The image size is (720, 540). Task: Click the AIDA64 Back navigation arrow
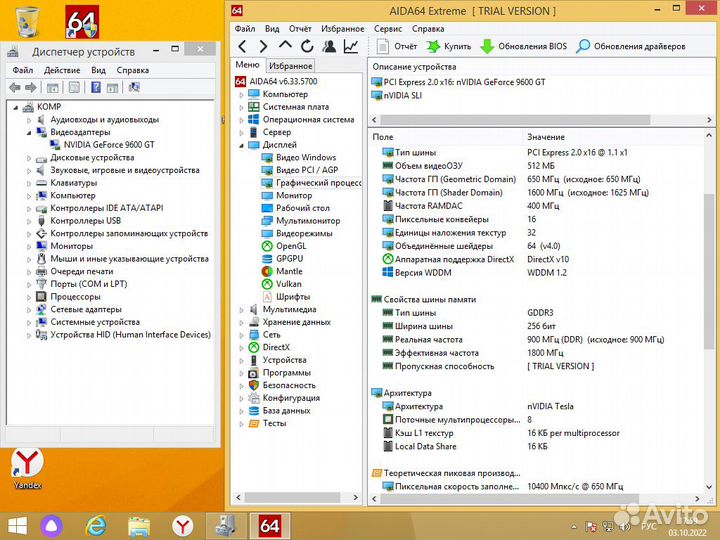241,46
